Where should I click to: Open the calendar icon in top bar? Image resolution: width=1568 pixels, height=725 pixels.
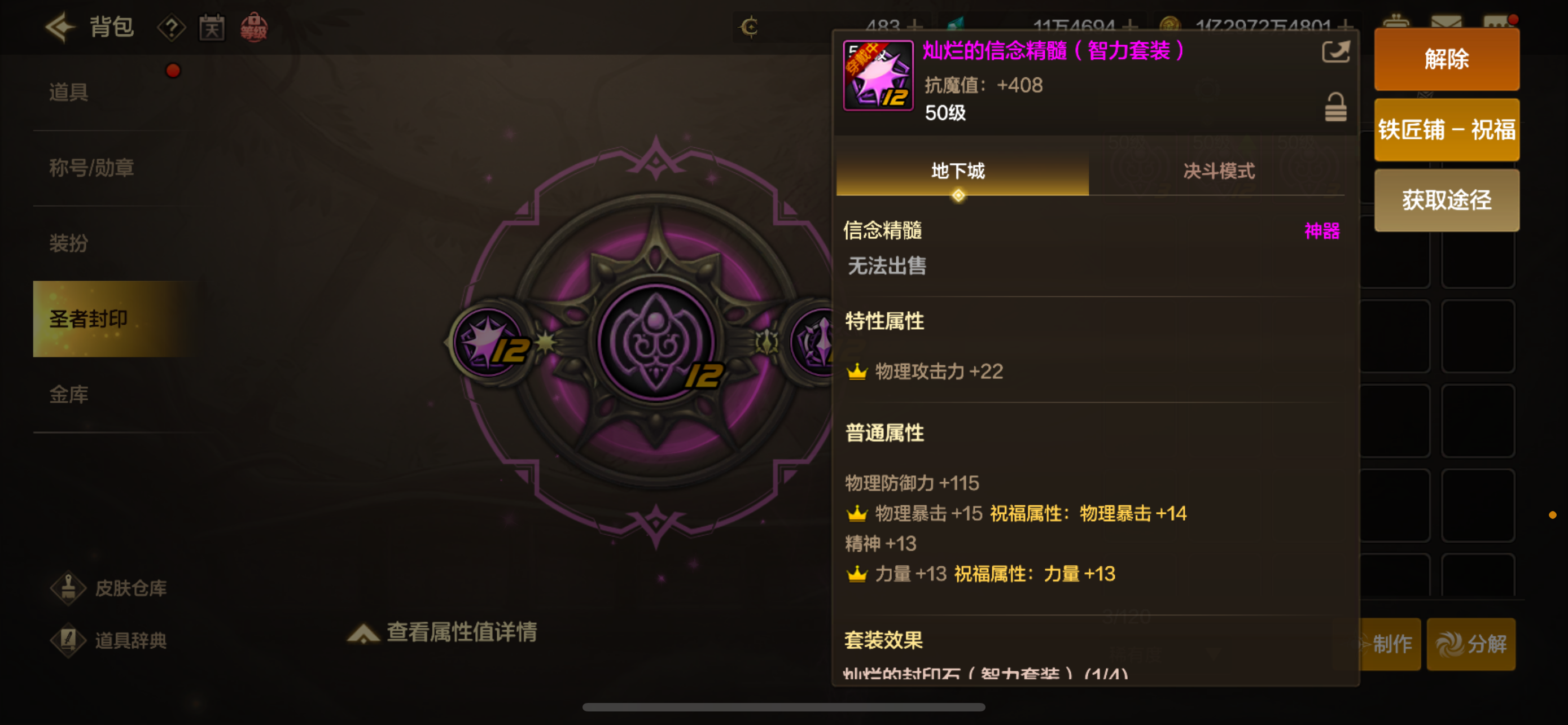tap(212, 28)
